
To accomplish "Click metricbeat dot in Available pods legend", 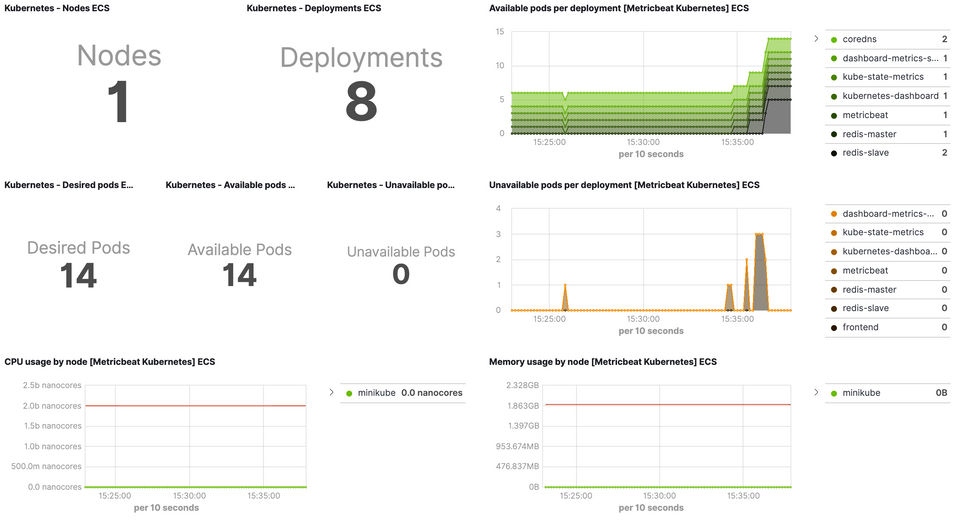I will point(833,116).
